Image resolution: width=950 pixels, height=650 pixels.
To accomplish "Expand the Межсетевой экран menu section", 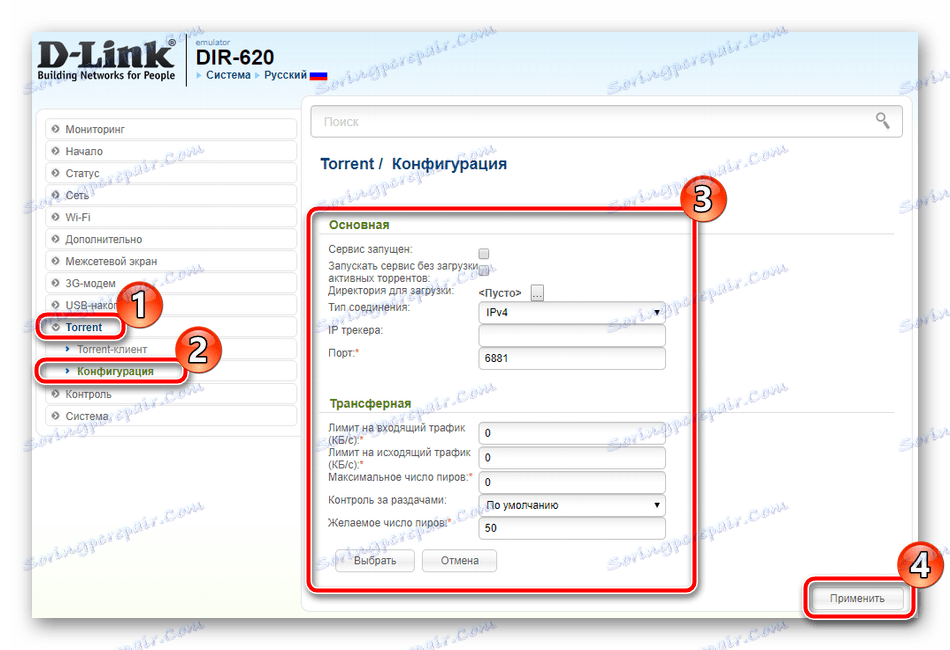I will click(171, 261).
